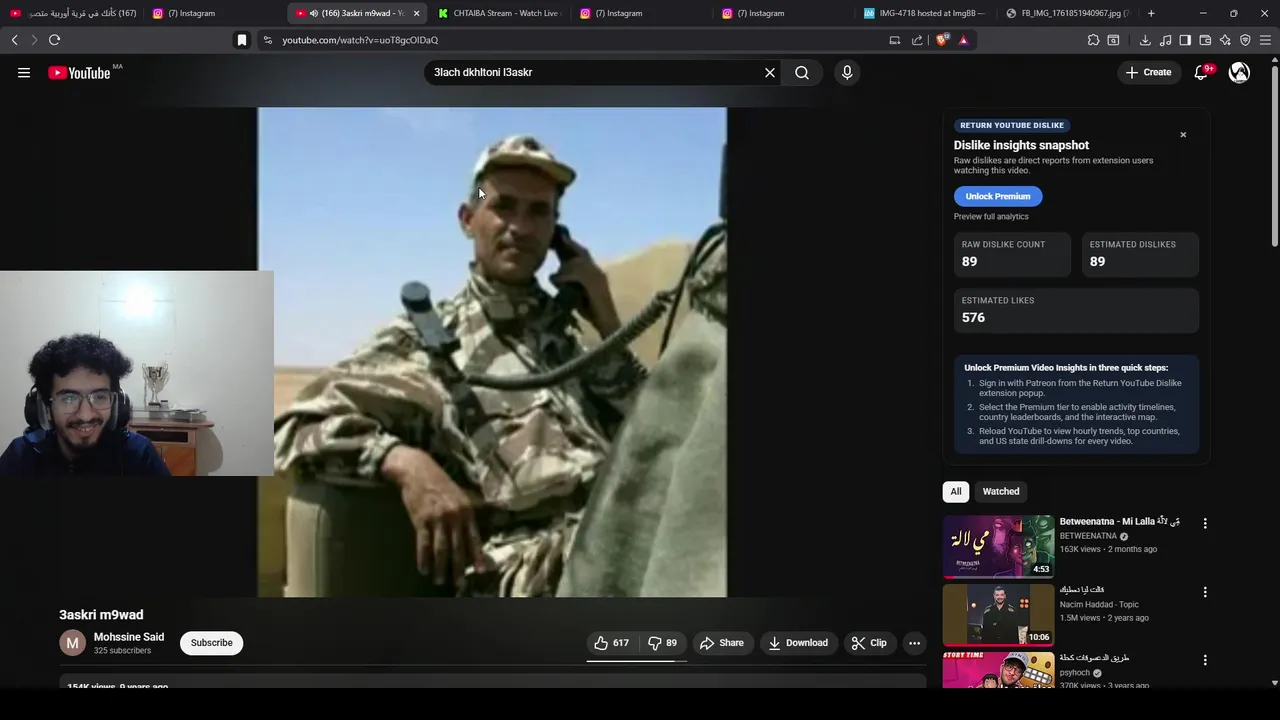
Task: Run search with magnifier button
Action: click(802, 72)
